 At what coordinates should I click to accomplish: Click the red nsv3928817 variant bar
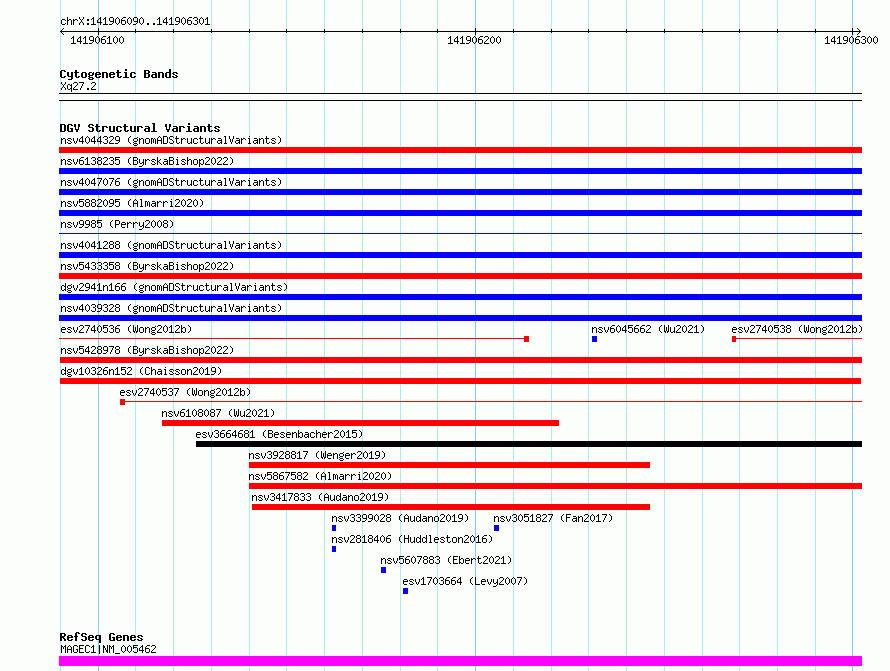pyautogui.click(x=449, y=465)
